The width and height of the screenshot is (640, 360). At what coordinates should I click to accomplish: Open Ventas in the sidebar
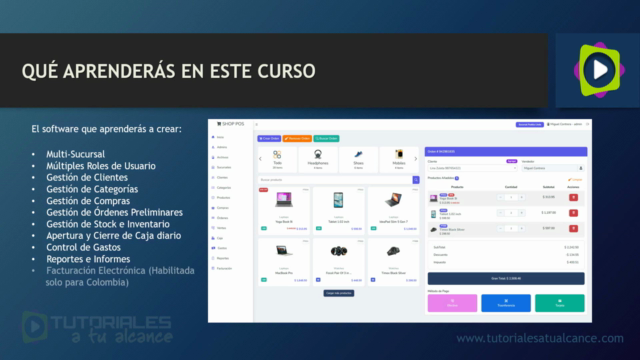coord(219,228)
